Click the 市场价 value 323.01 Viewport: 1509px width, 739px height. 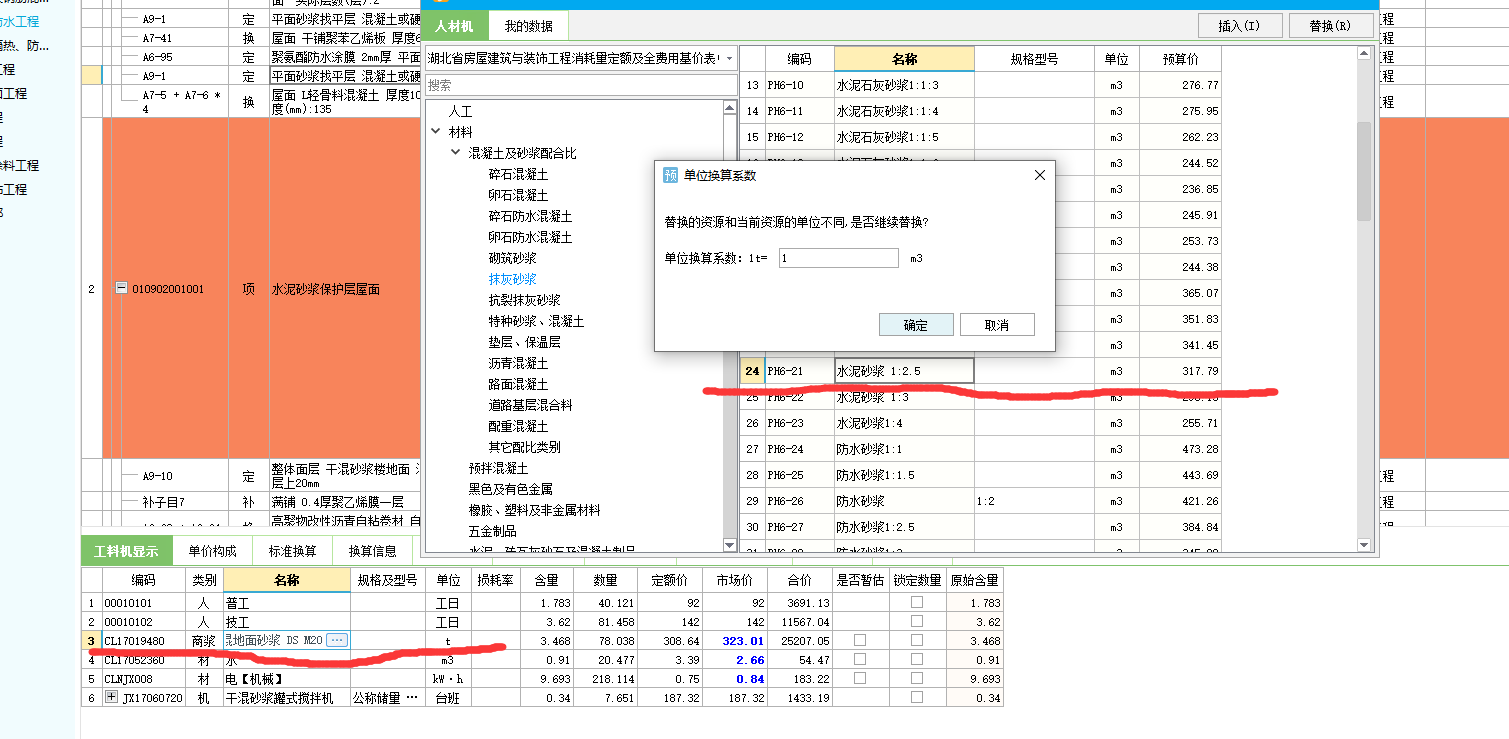click(x=743, y=641)
